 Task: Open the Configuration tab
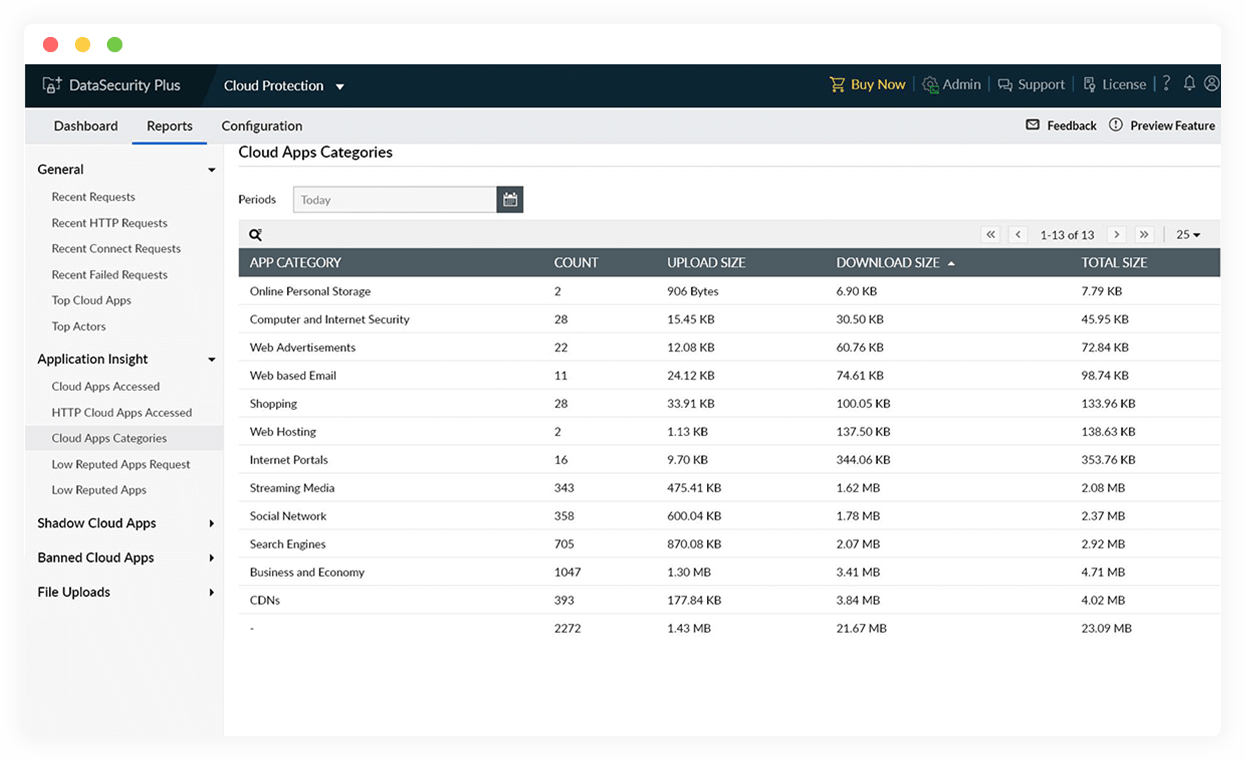[x=262, y=126]
